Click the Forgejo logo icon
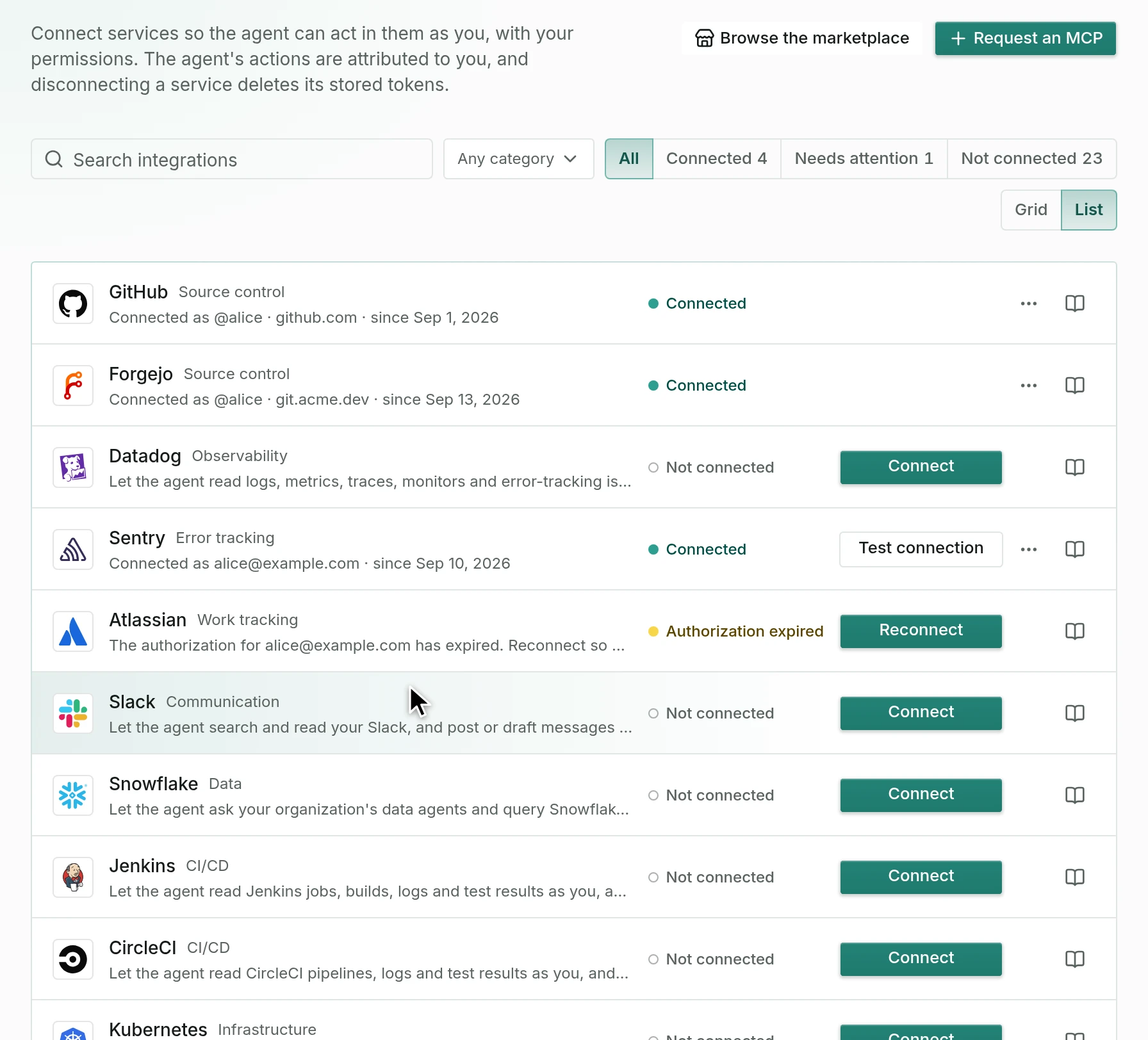 tap(73, 386)
